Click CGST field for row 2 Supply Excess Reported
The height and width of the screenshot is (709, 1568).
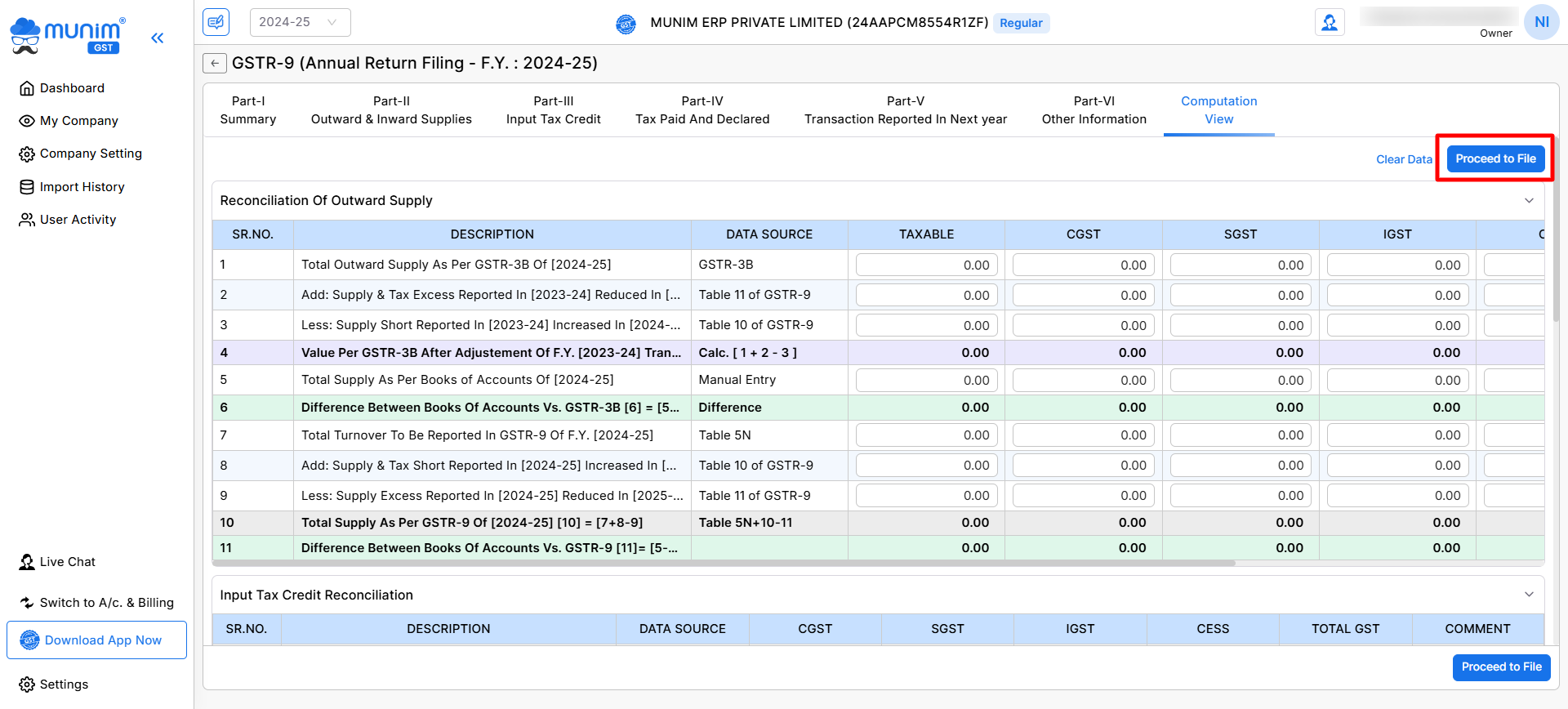point(1083,295)
